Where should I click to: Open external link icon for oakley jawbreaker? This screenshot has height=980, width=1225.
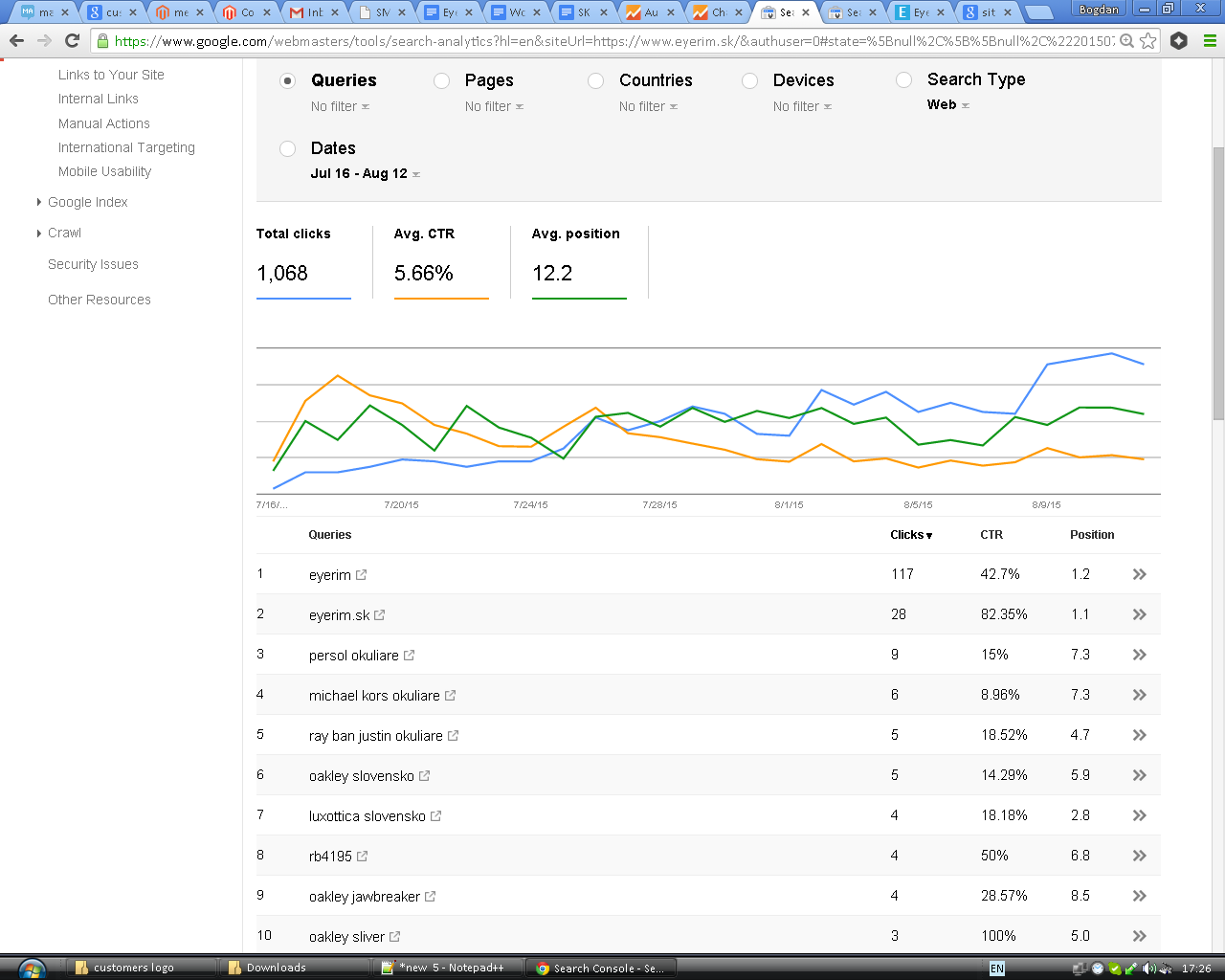[430, 897]
